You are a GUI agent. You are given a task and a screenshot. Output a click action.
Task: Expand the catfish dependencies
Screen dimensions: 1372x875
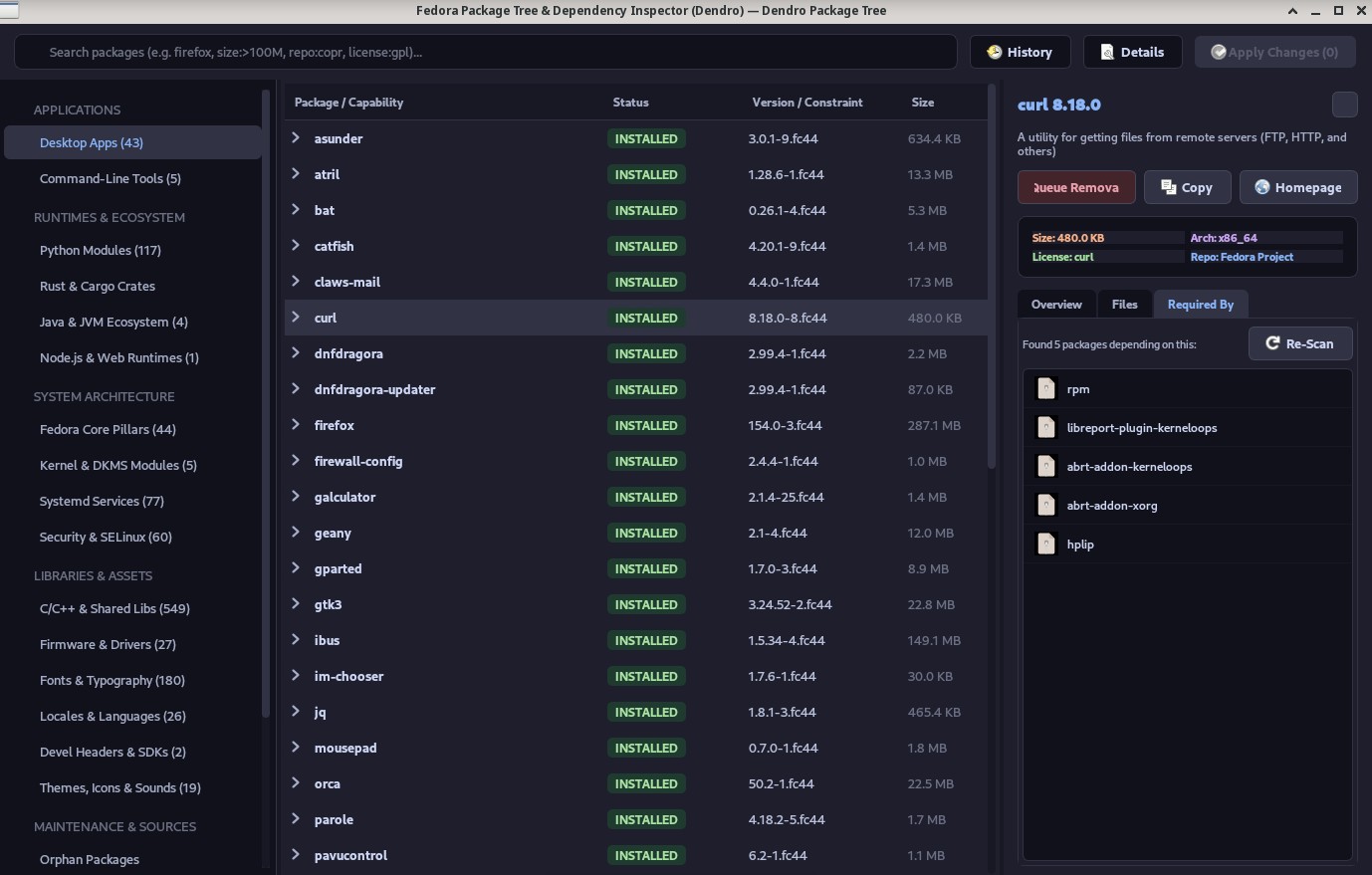point(296,246)
